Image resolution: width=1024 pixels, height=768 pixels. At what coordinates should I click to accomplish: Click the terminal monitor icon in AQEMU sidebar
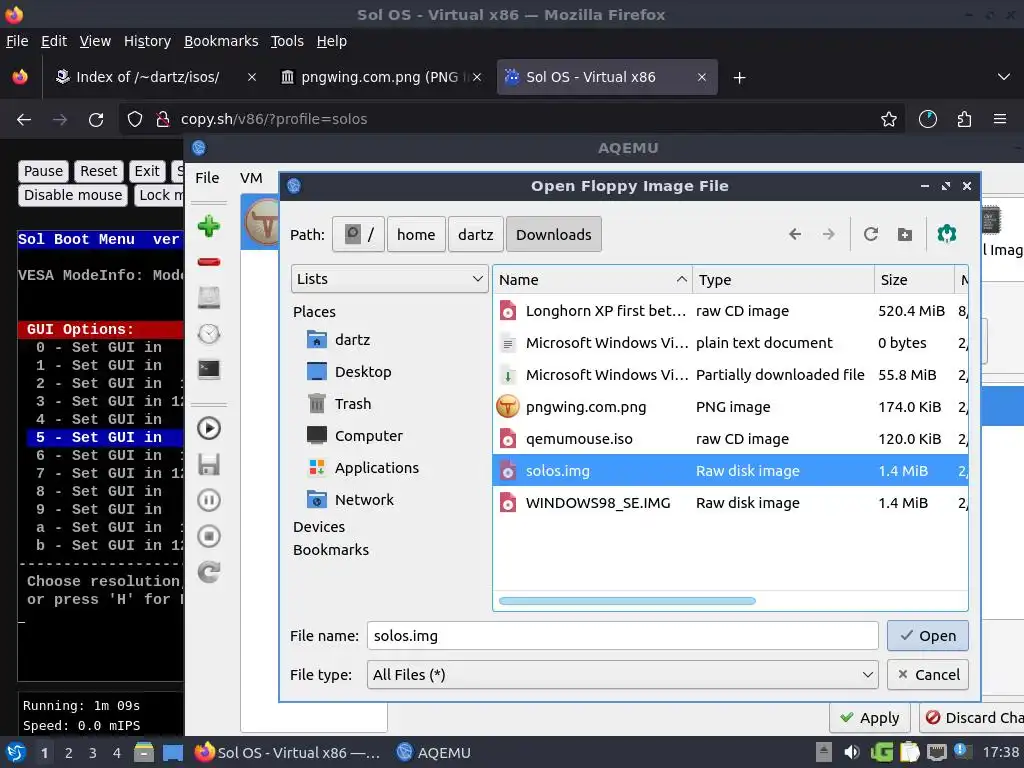coord(209,370)
